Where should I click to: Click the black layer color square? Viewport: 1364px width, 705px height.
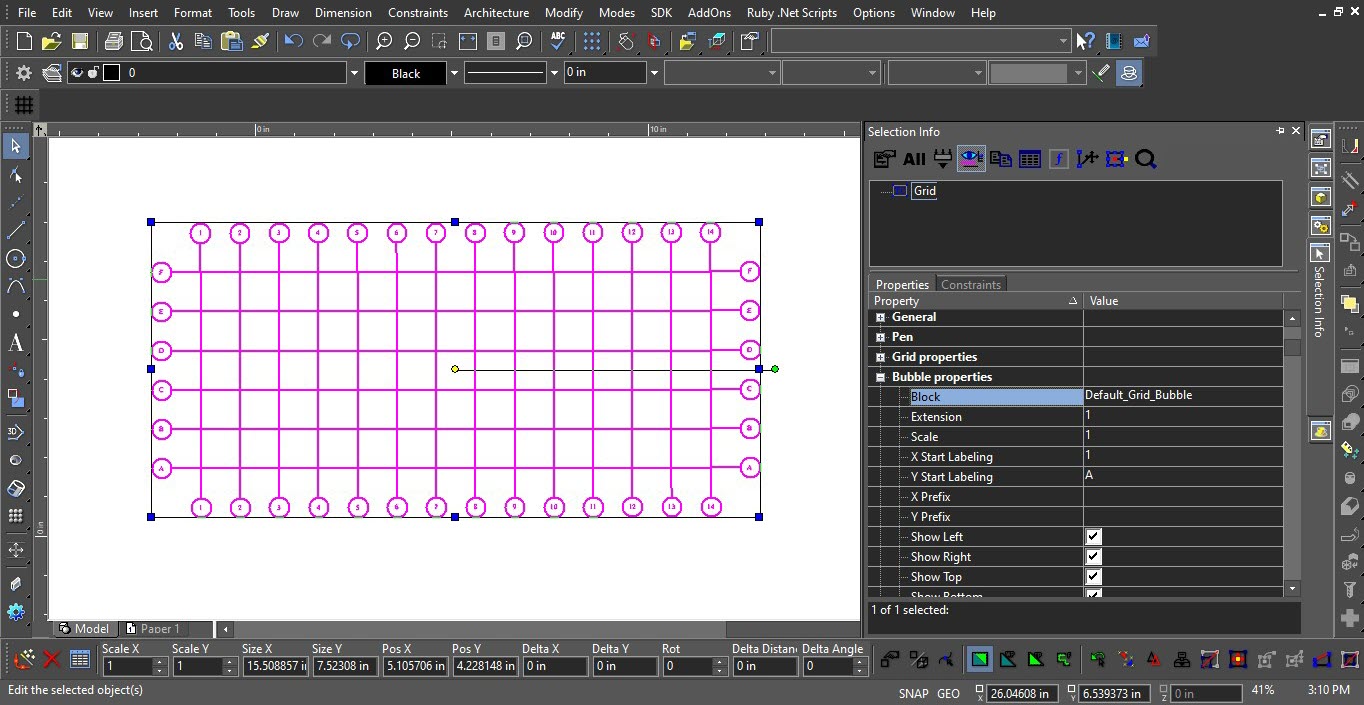click(111, 73)
